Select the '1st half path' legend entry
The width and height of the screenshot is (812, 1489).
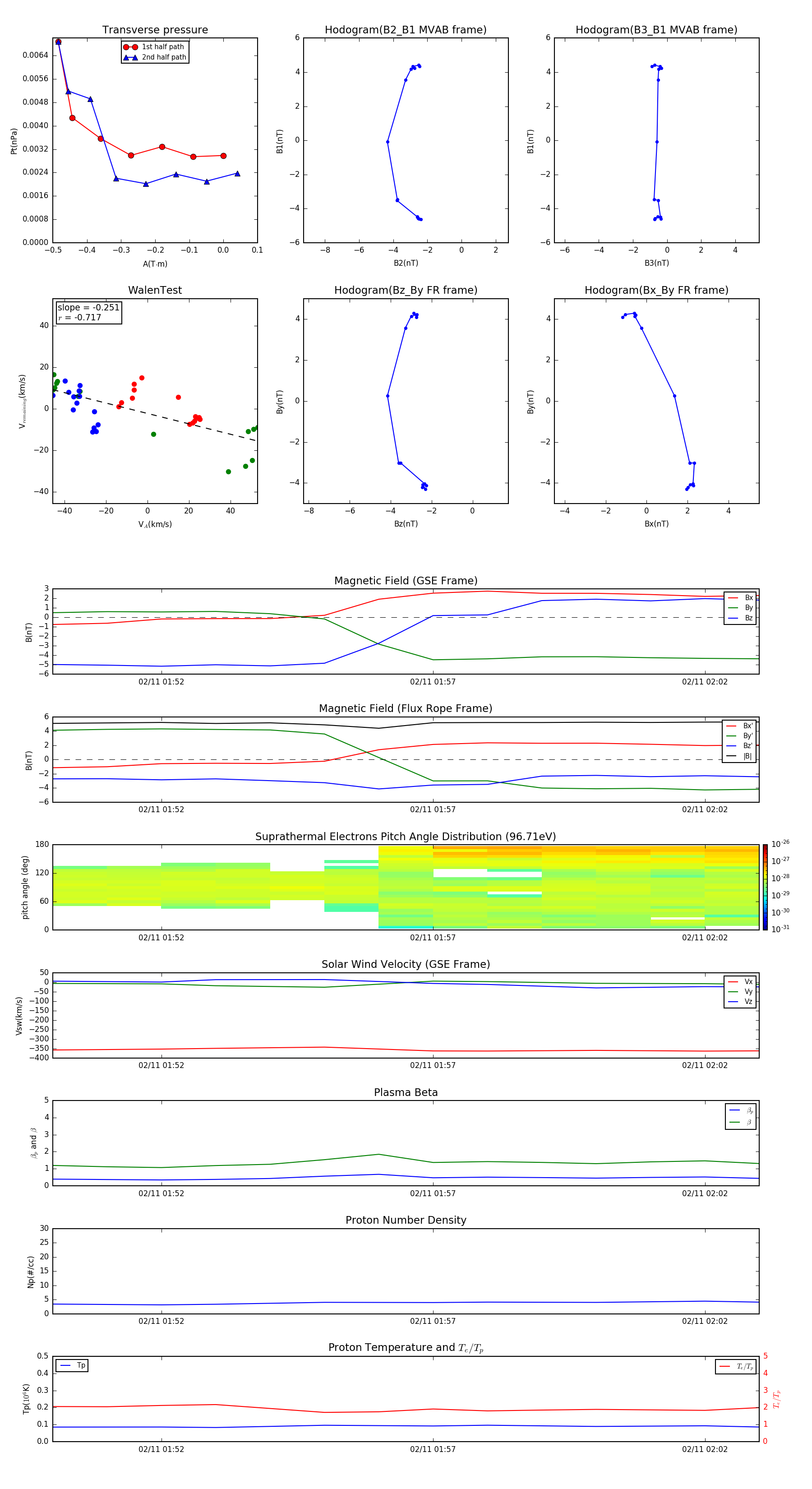pos(154,47)
